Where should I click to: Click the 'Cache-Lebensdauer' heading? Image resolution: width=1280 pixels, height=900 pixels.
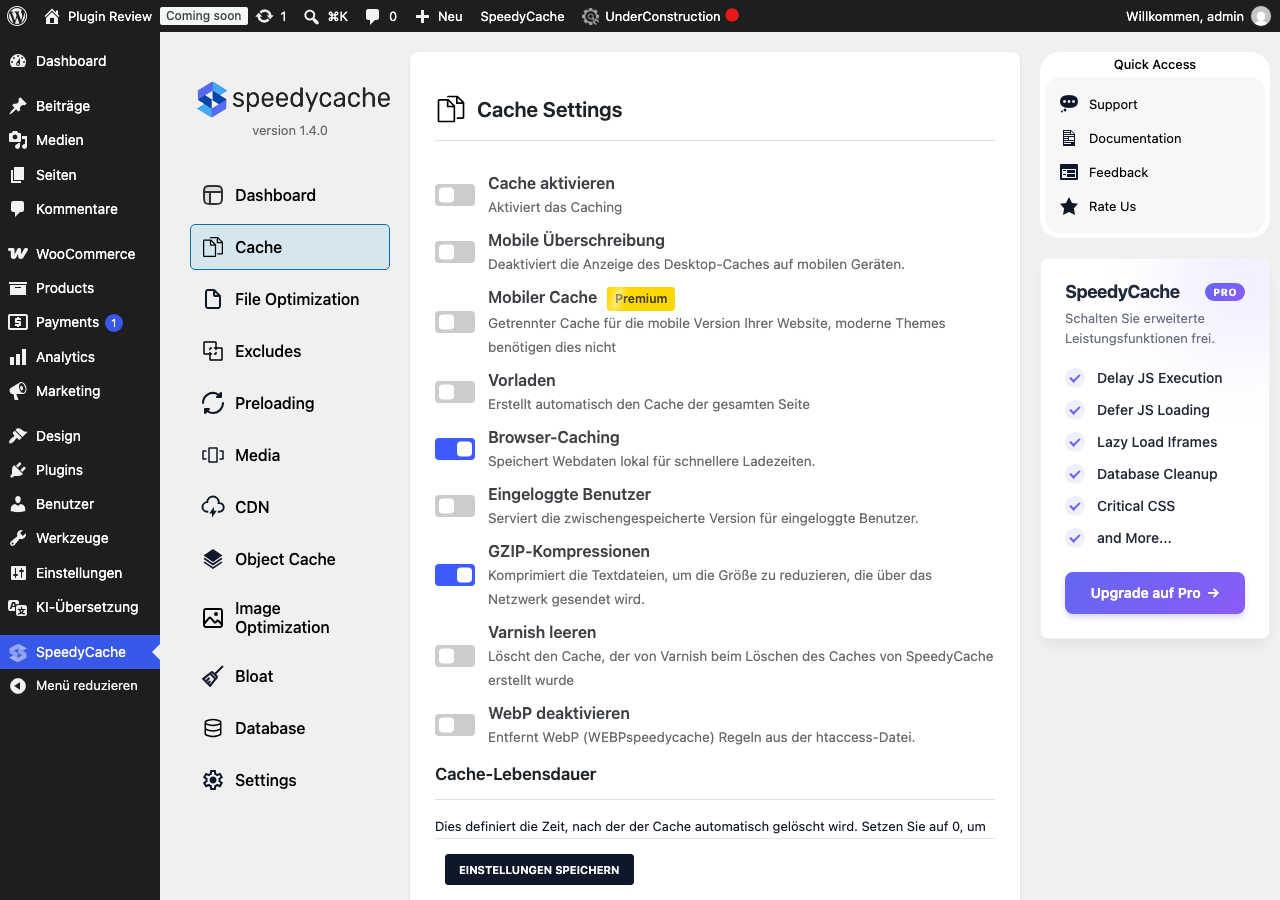pos(516,774)
